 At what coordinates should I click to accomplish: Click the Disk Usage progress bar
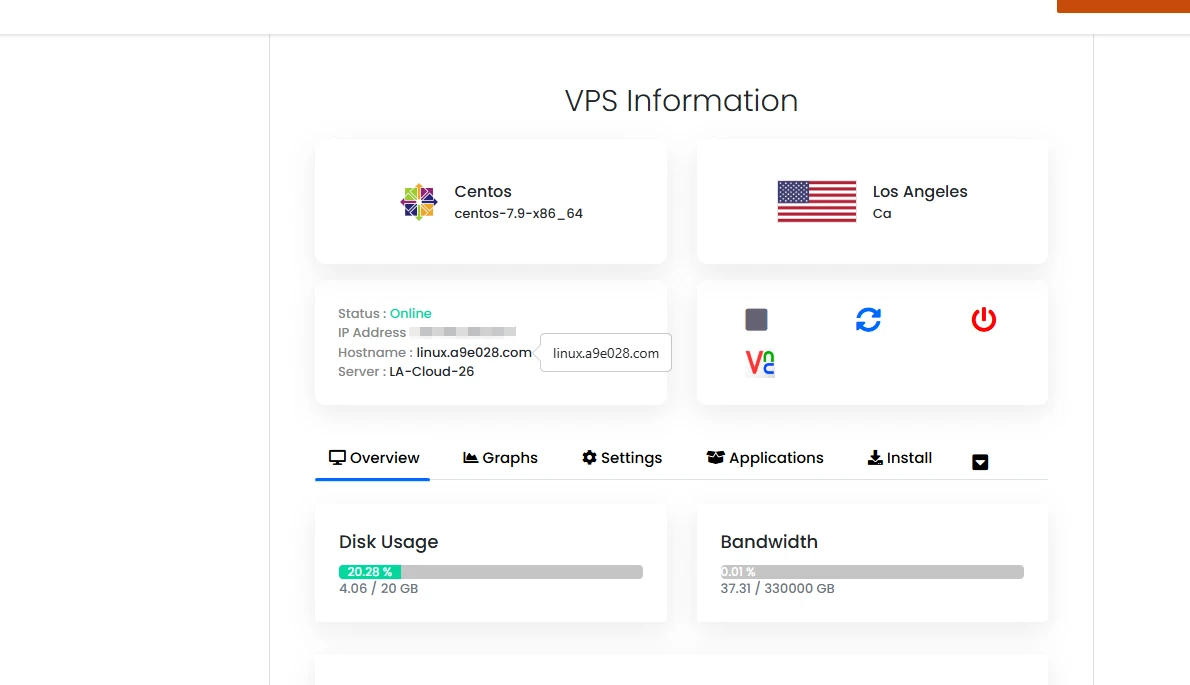pyautogui.click(x=490, y=572)
